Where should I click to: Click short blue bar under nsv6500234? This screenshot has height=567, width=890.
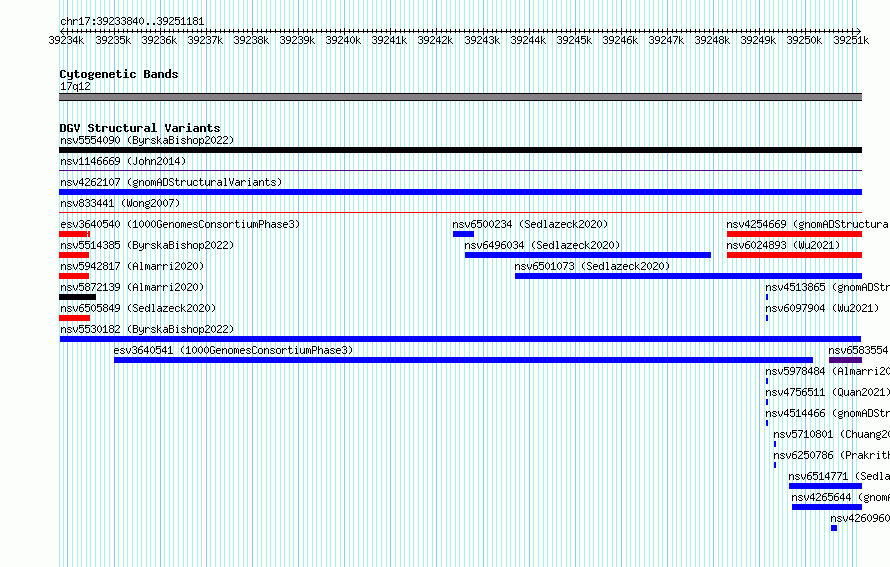(463, 234)
